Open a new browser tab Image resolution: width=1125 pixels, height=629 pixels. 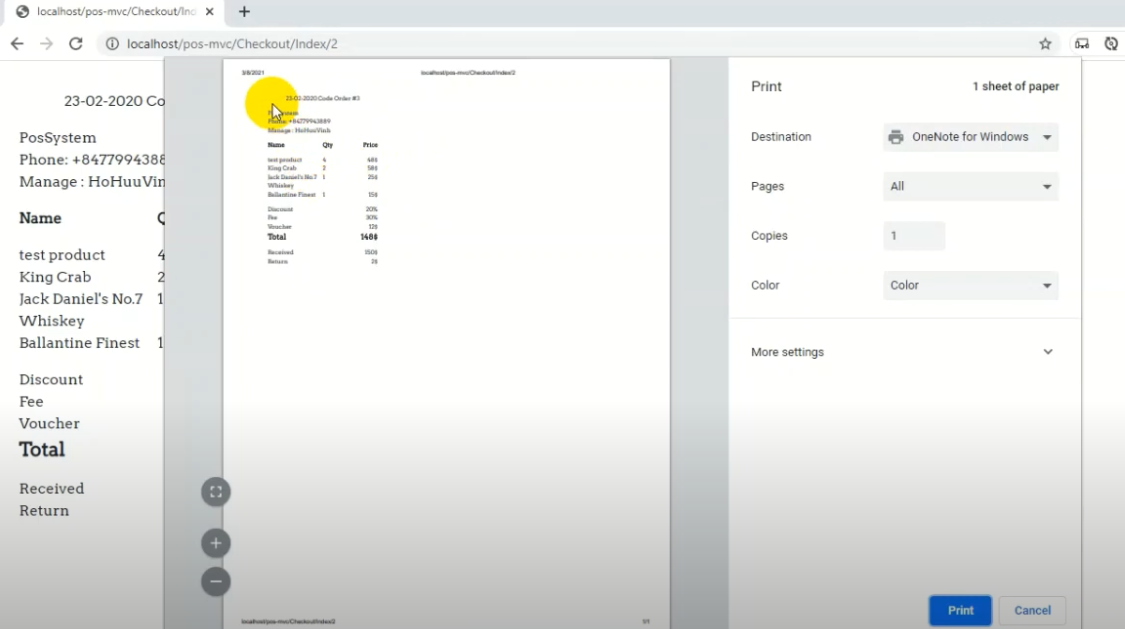pos(244,12)
